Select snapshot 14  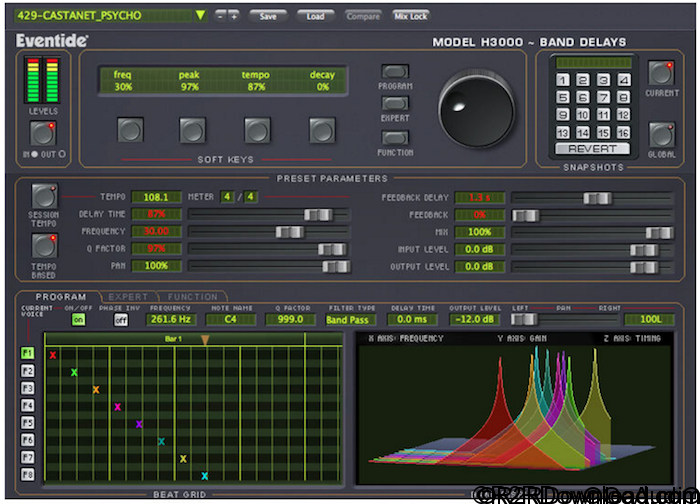click(x=583, y=133)
